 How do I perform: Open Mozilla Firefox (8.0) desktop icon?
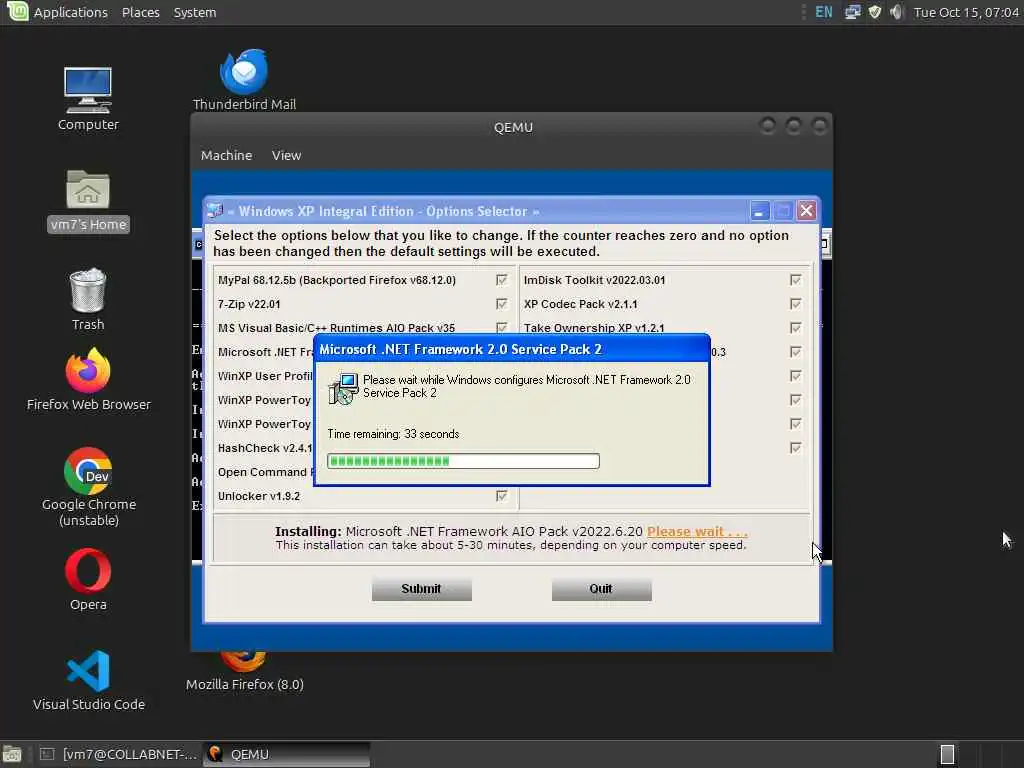point(244,673)
